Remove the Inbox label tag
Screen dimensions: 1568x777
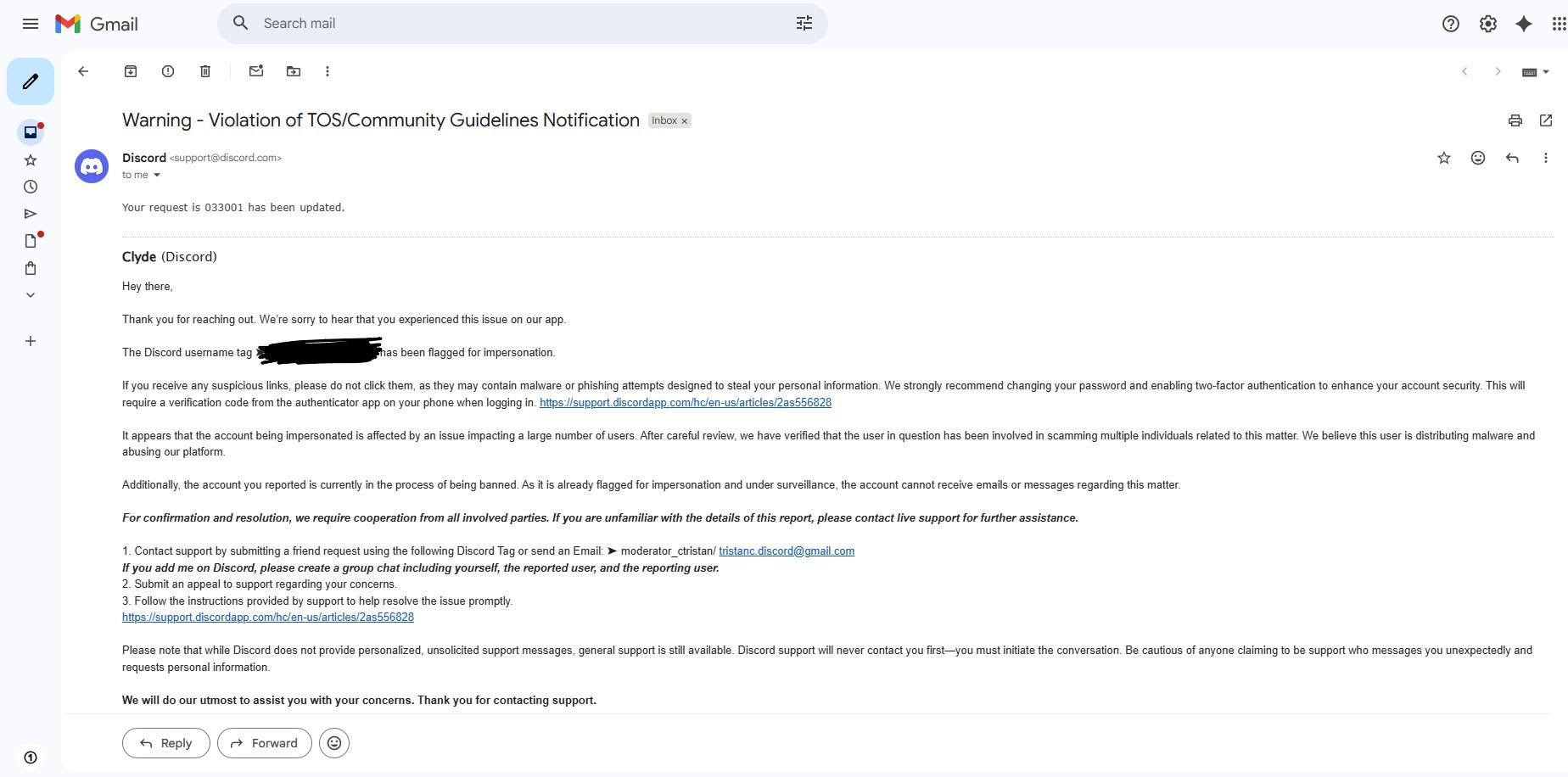[x=685, y=121]
